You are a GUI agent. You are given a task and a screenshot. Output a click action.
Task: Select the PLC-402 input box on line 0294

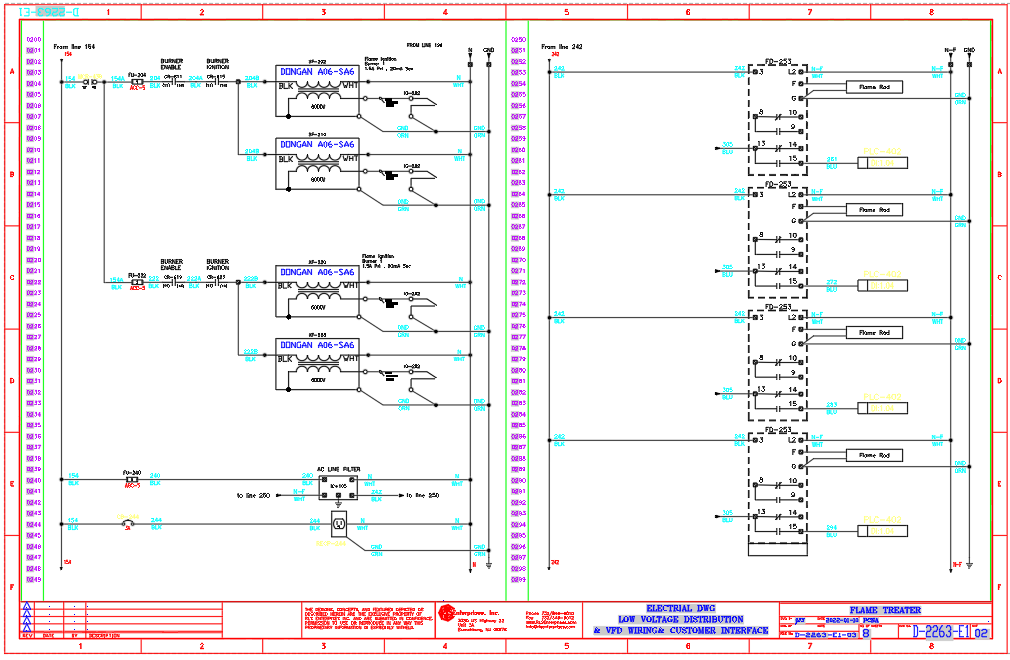tap(882, 531)
